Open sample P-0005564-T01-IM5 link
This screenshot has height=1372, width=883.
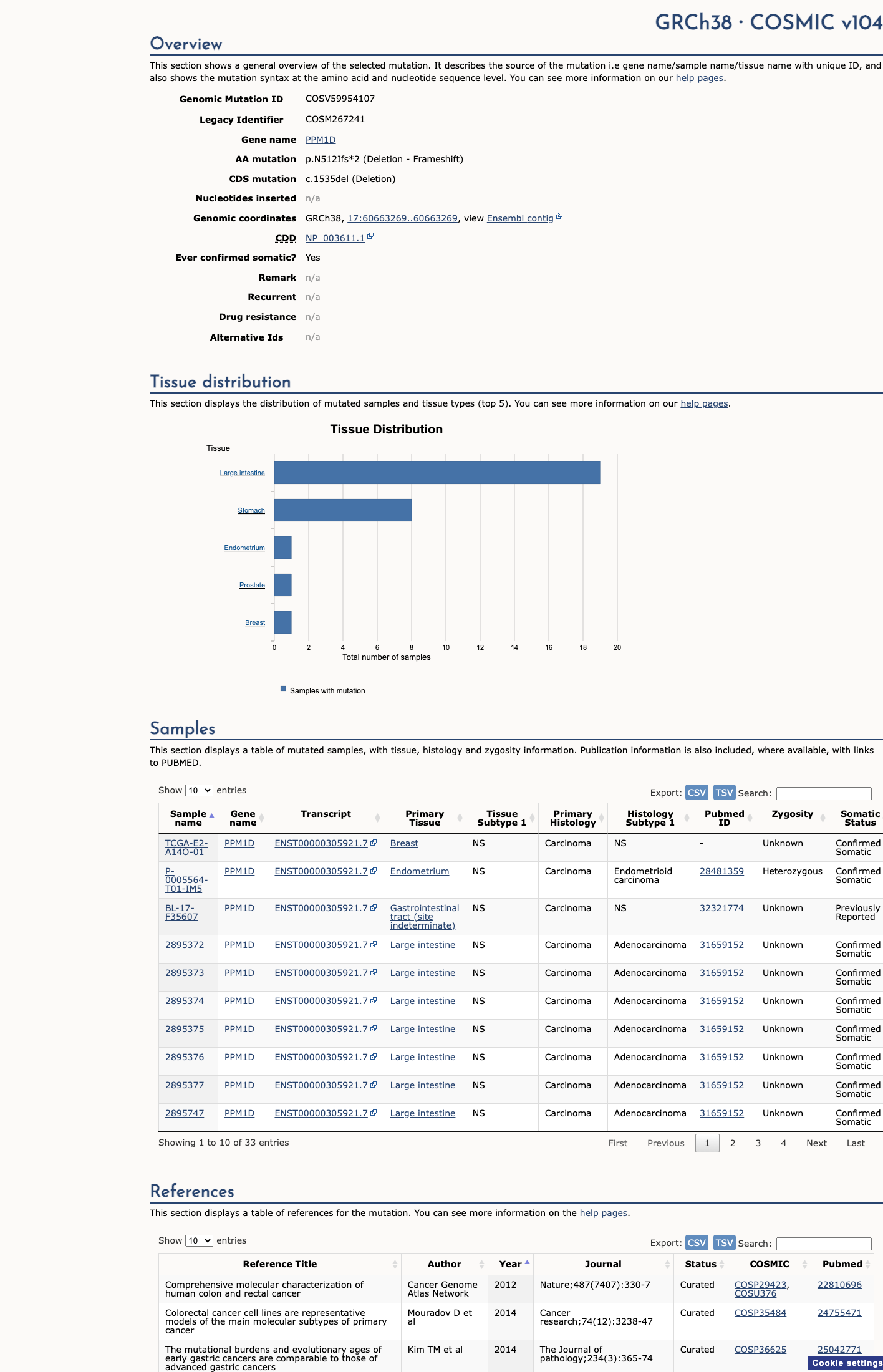click(186, 880)
